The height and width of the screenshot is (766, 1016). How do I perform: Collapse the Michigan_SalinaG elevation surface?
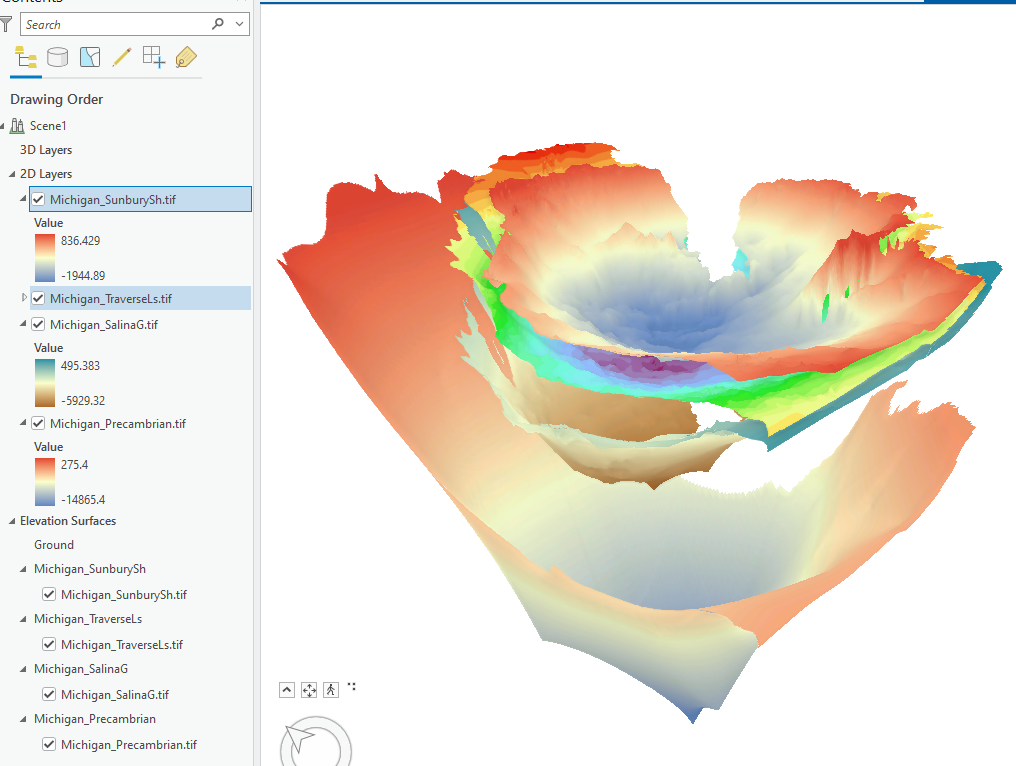click(23, 669)
